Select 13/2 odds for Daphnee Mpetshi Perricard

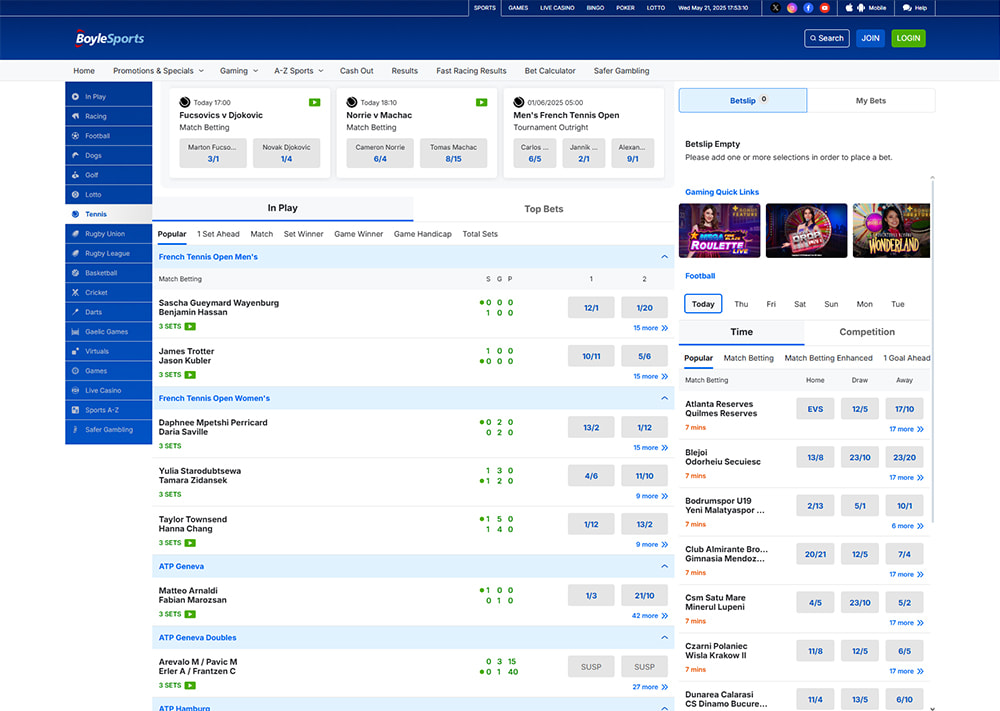(x=591, y=427)
